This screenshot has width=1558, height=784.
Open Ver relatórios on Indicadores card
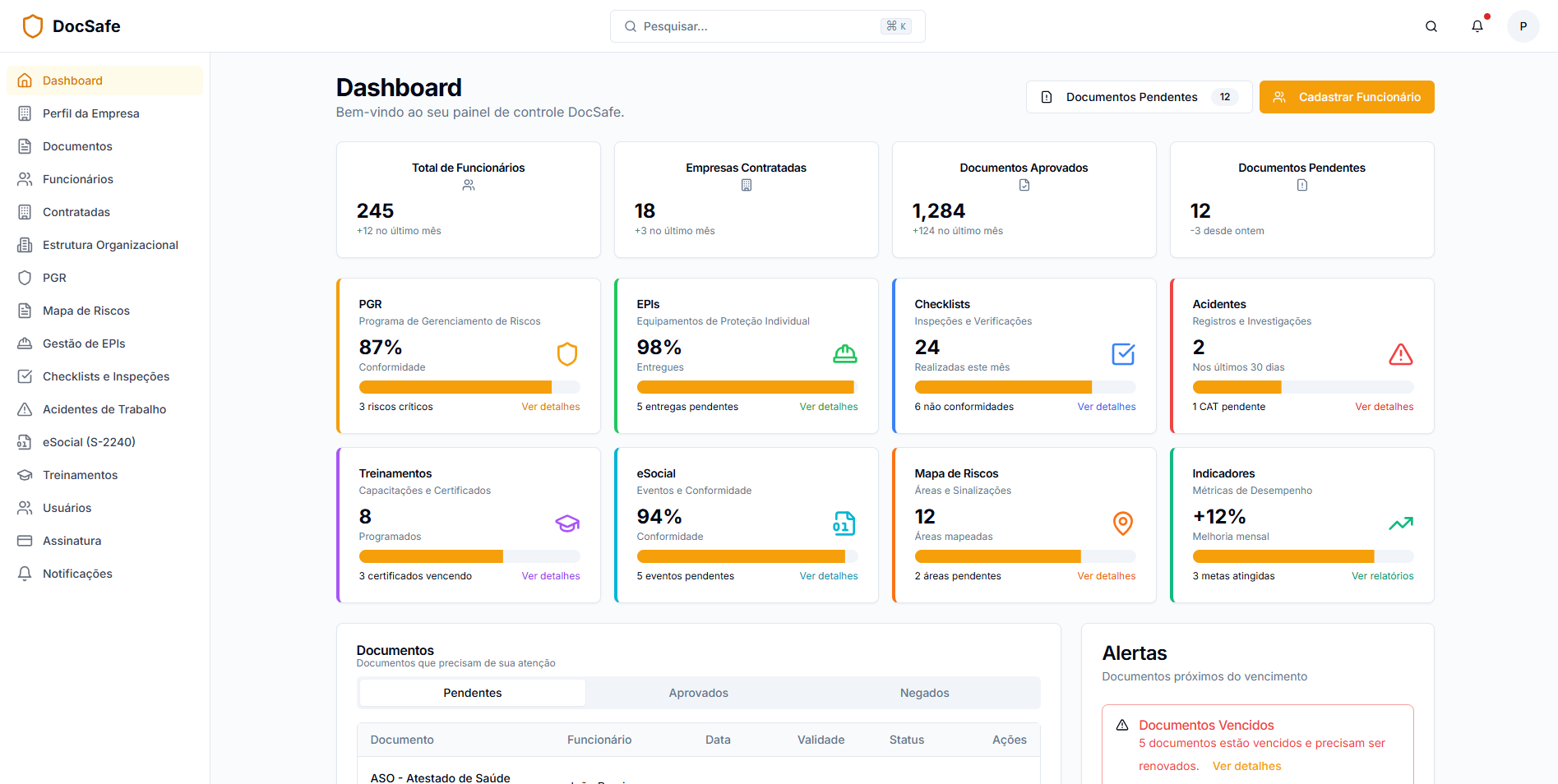1383,576
